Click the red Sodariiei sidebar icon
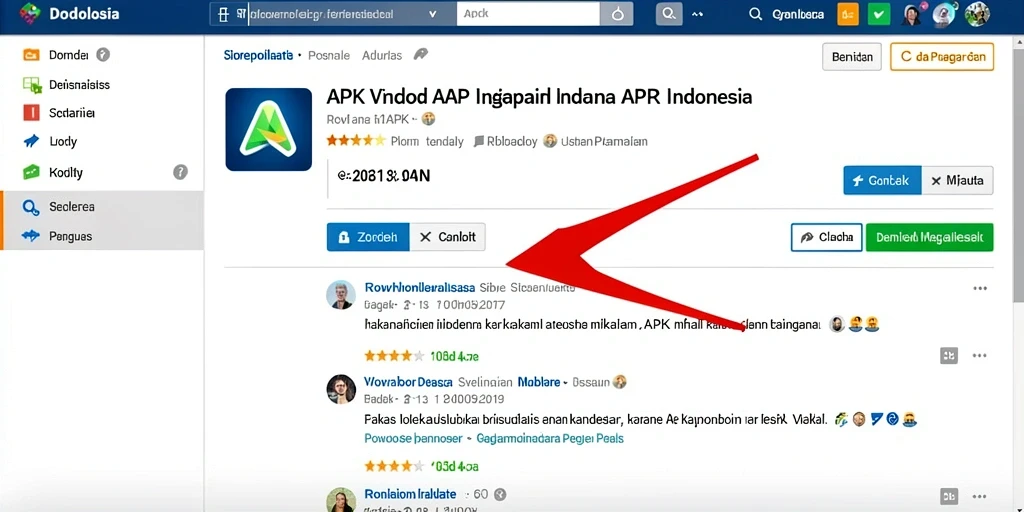 tap(31, 112)
